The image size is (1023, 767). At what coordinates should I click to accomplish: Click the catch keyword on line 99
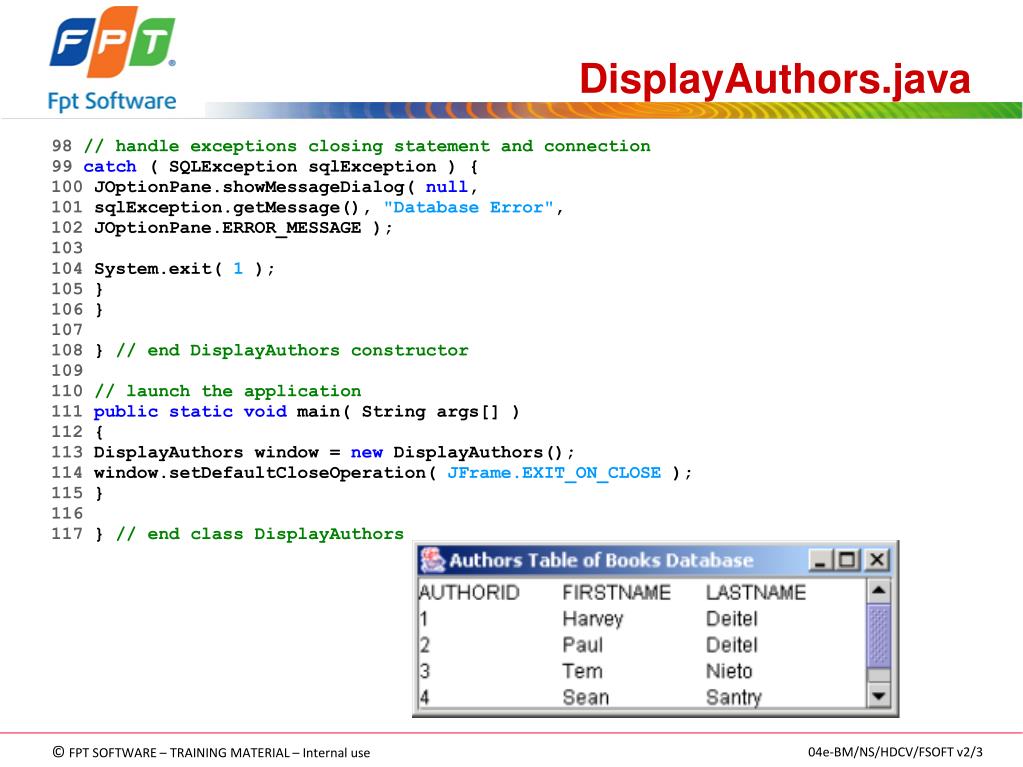click(x=110, y=166)
